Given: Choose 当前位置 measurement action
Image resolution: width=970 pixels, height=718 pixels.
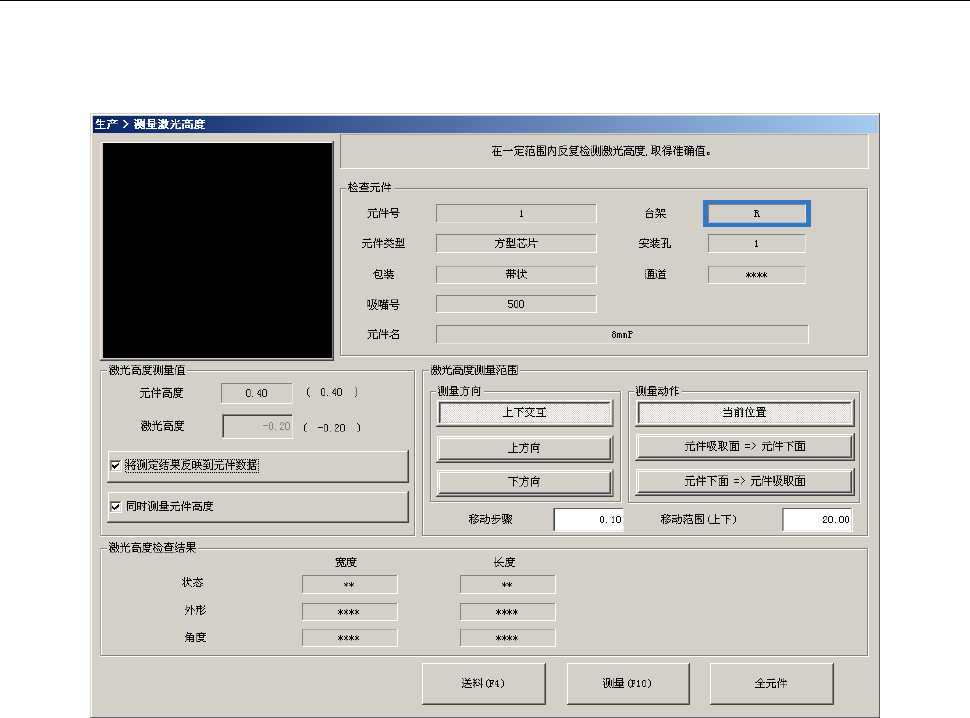Looking at the screenshot, I should (745, 412).
